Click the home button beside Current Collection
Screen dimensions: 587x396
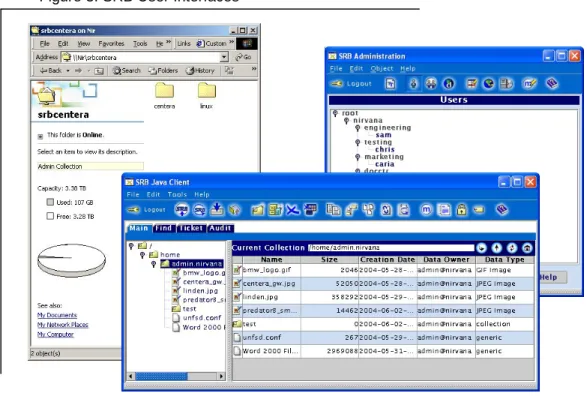pos(527,248)
